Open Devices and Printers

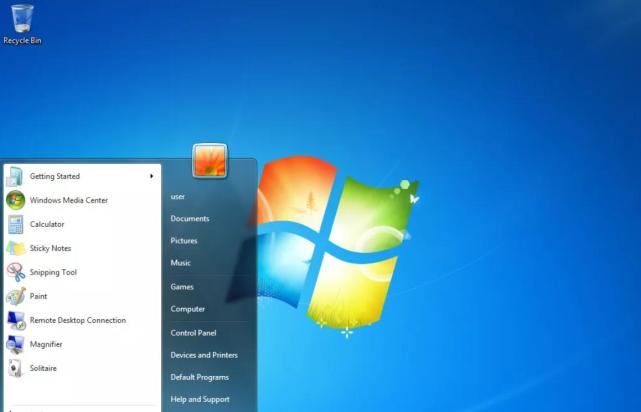[204, 355]
